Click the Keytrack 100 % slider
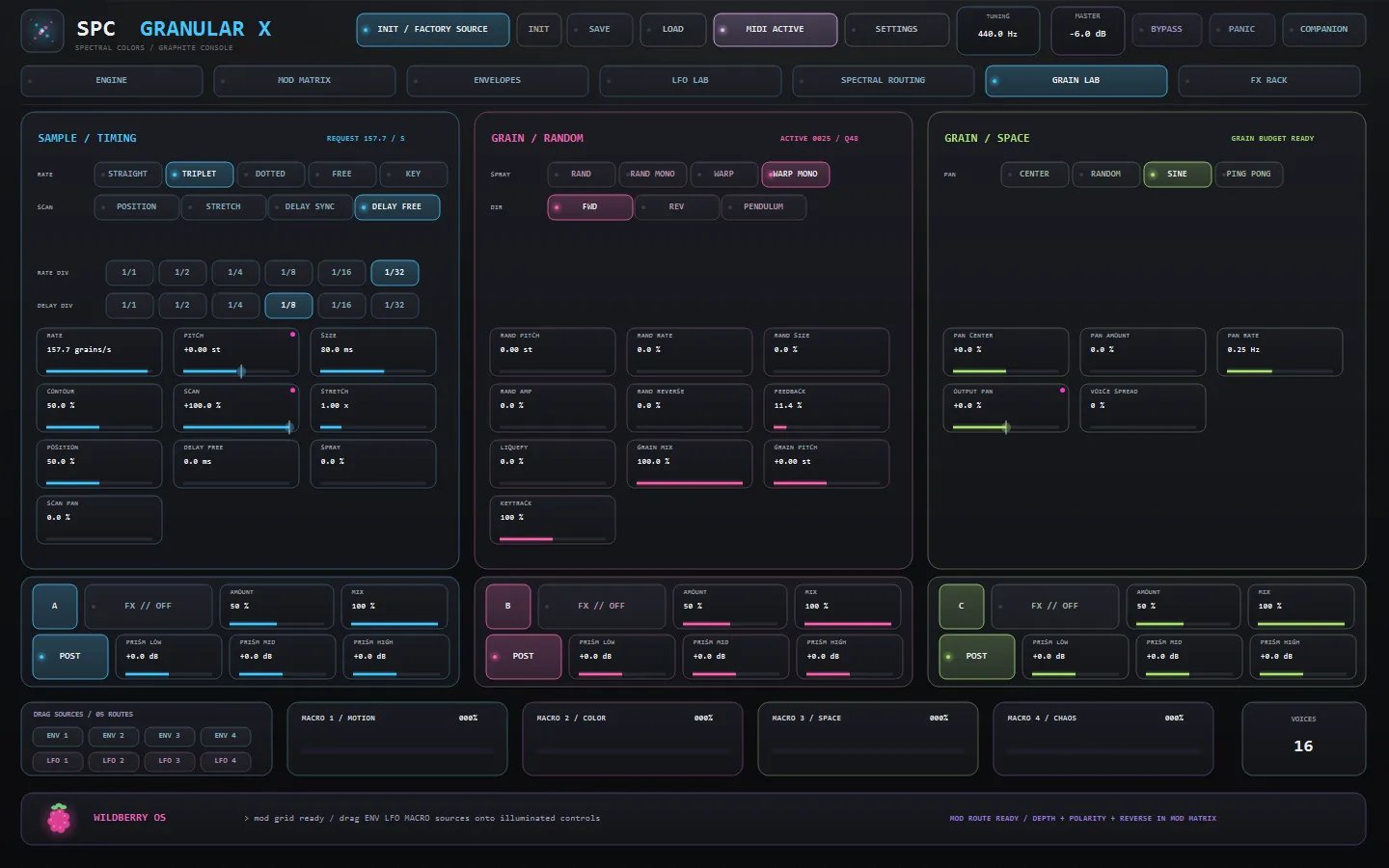 pyautogui.click(x=553, y=520)
